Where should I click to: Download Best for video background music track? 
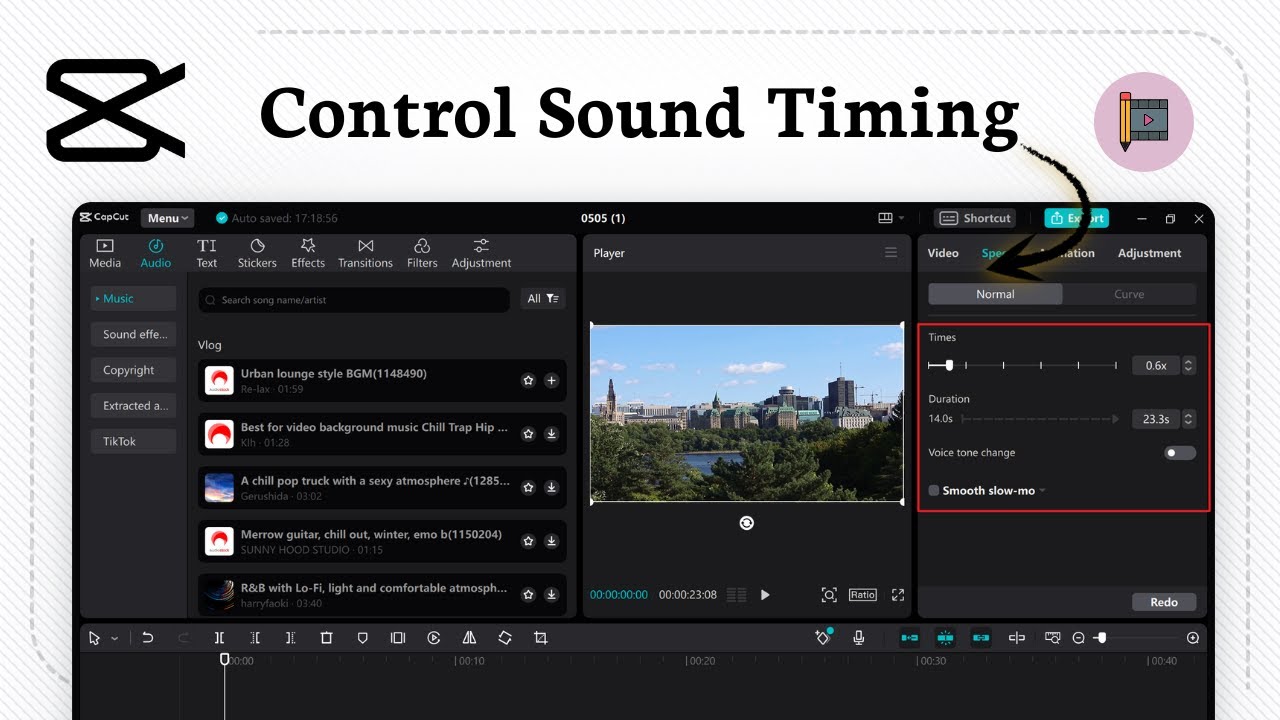tap(551, 434)
